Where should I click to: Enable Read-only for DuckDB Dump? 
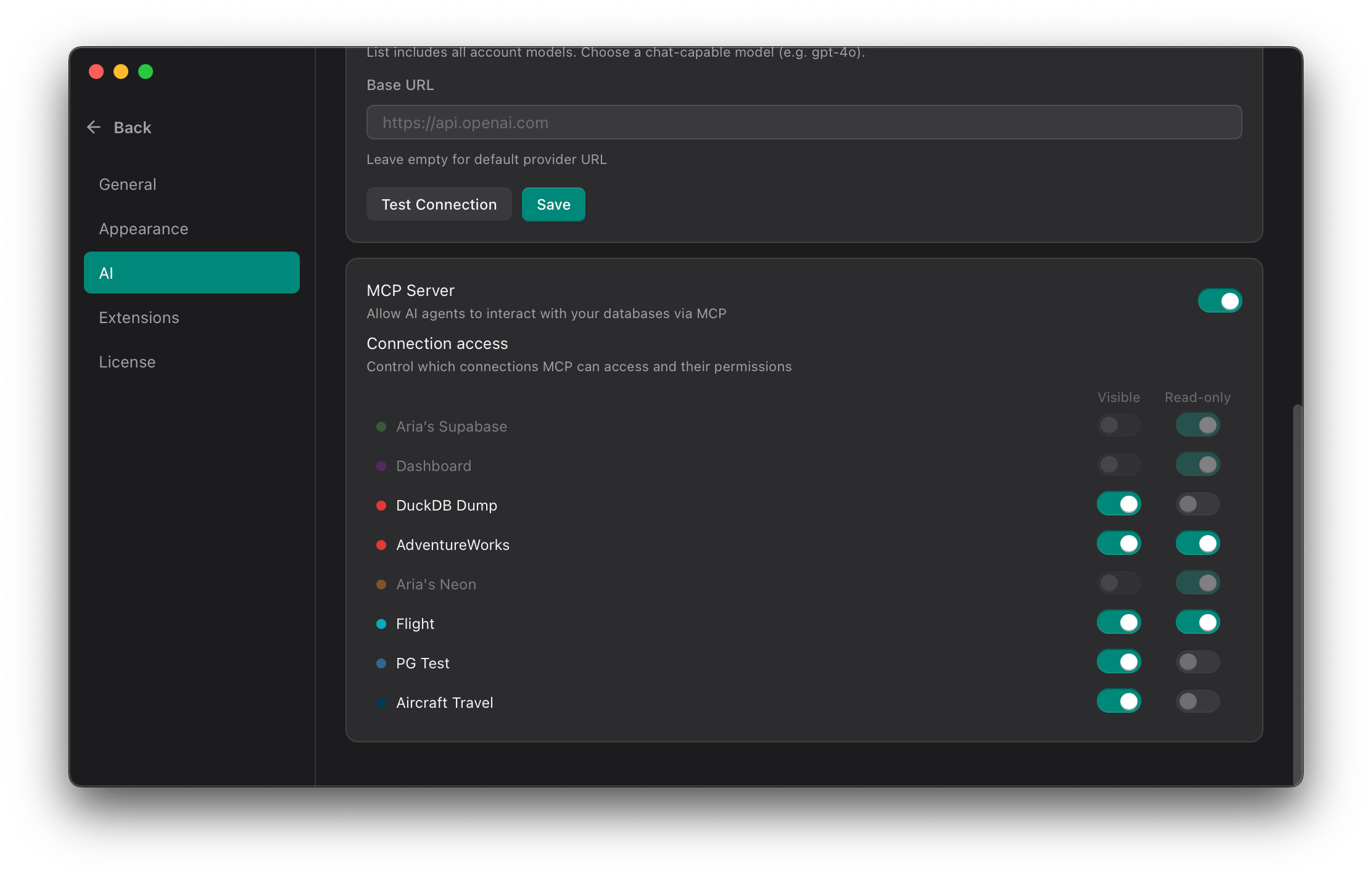(x=1197, y=504)
